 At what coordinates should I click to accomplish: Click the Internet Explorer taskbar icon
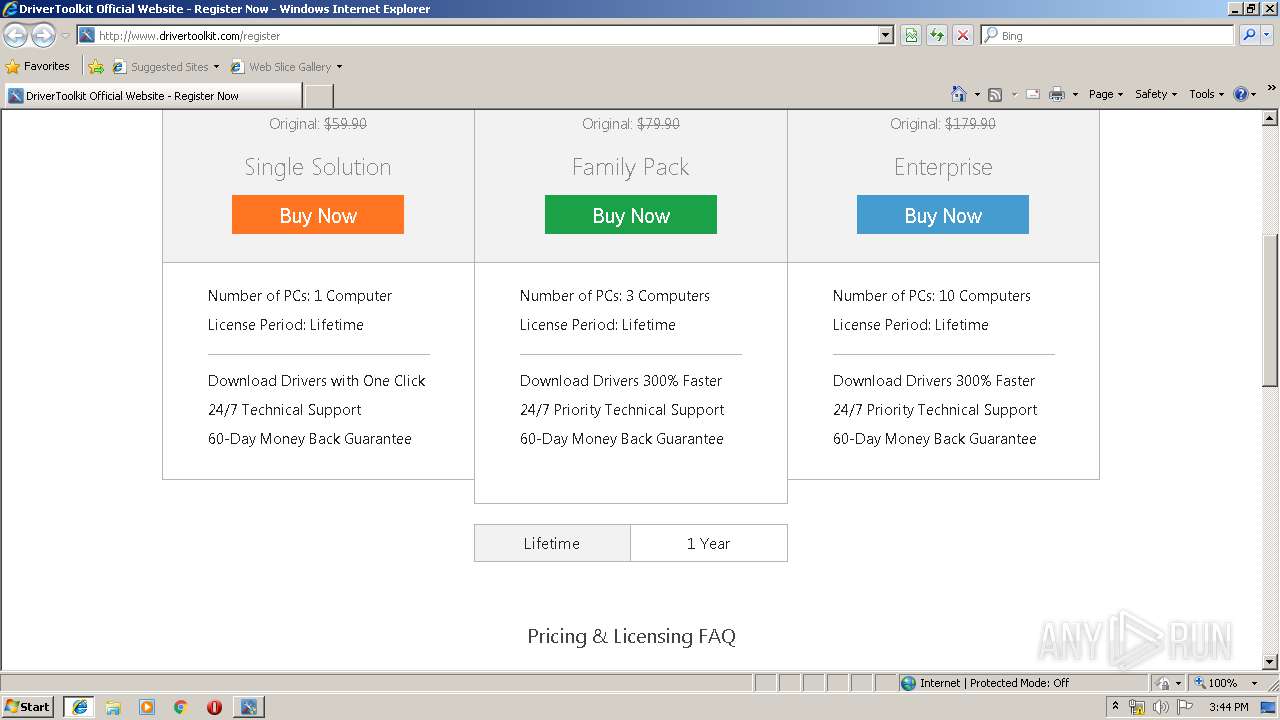pyautogui.click(x=79, y=707)
